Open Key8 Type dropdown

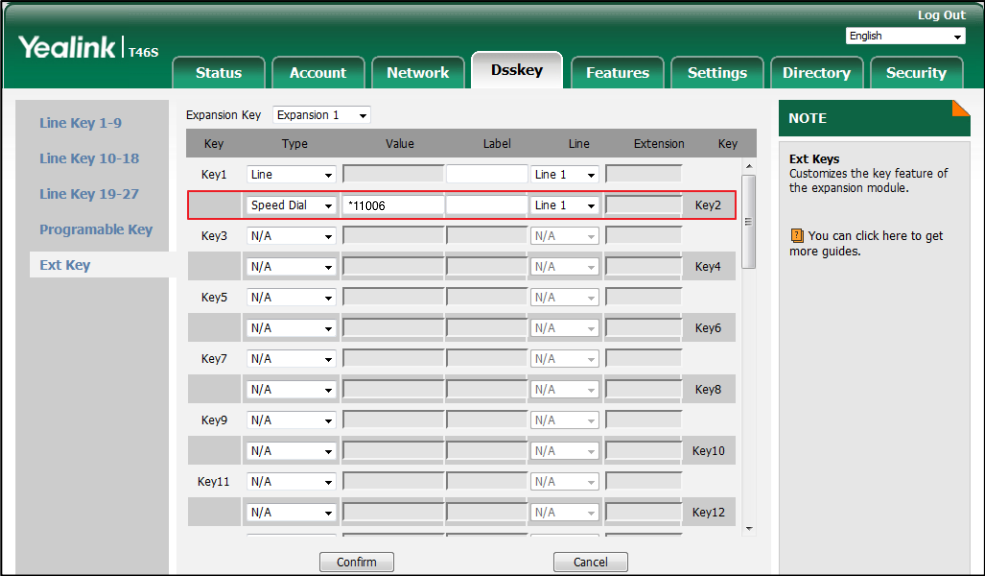pyautogui.click(x=291, y=390)
